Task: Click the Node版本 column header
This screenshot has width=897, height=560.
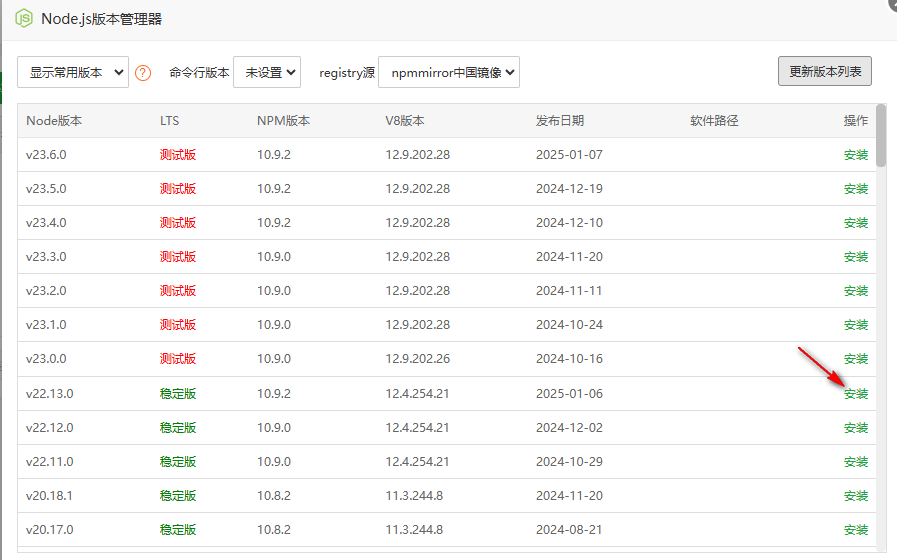Action: click(x=54, y=121)
